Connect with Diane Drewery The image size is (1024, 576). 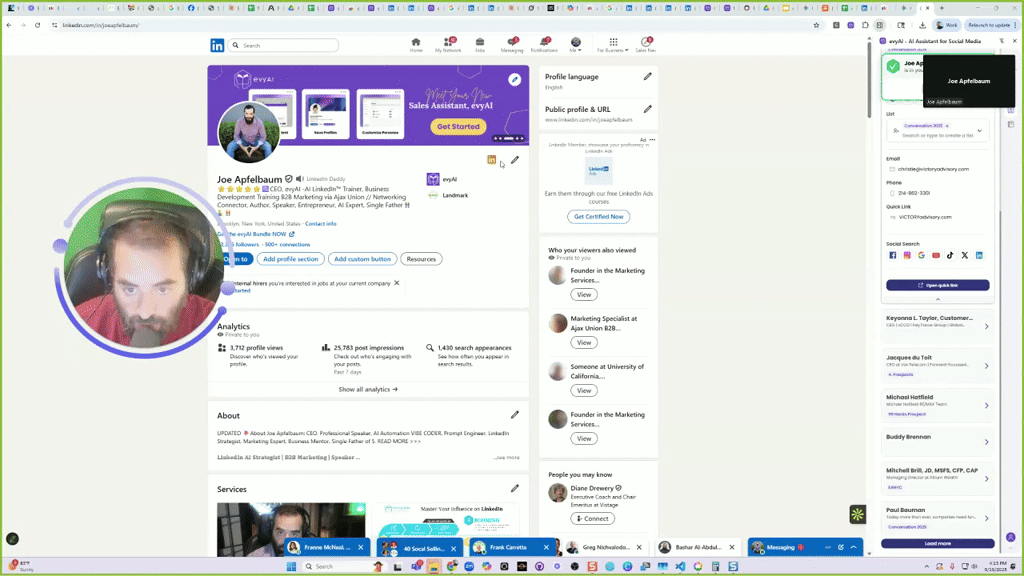tap(592, 519)
